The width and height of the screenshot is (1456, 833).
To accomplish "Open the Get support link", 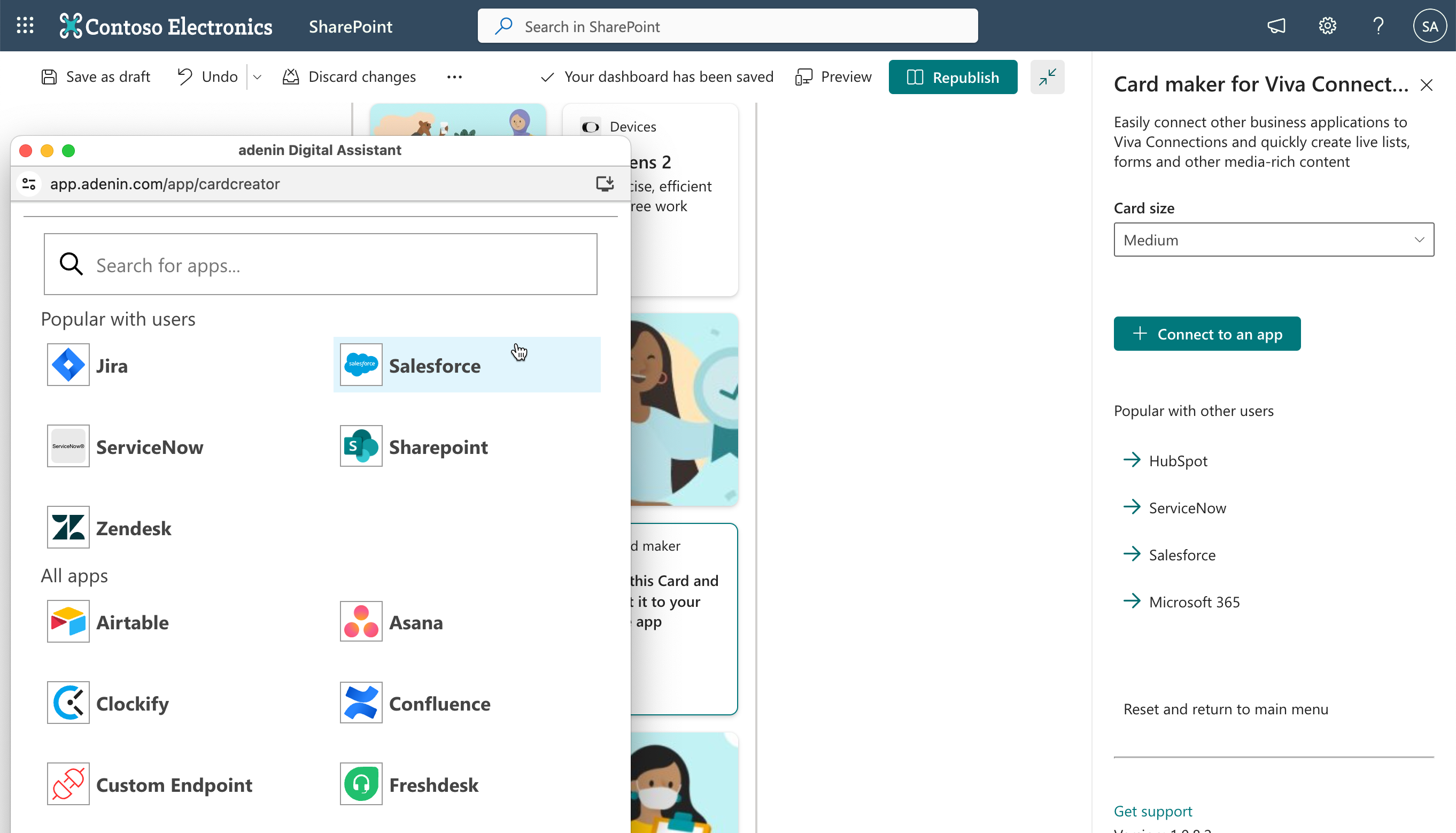I will [1153, 811].
